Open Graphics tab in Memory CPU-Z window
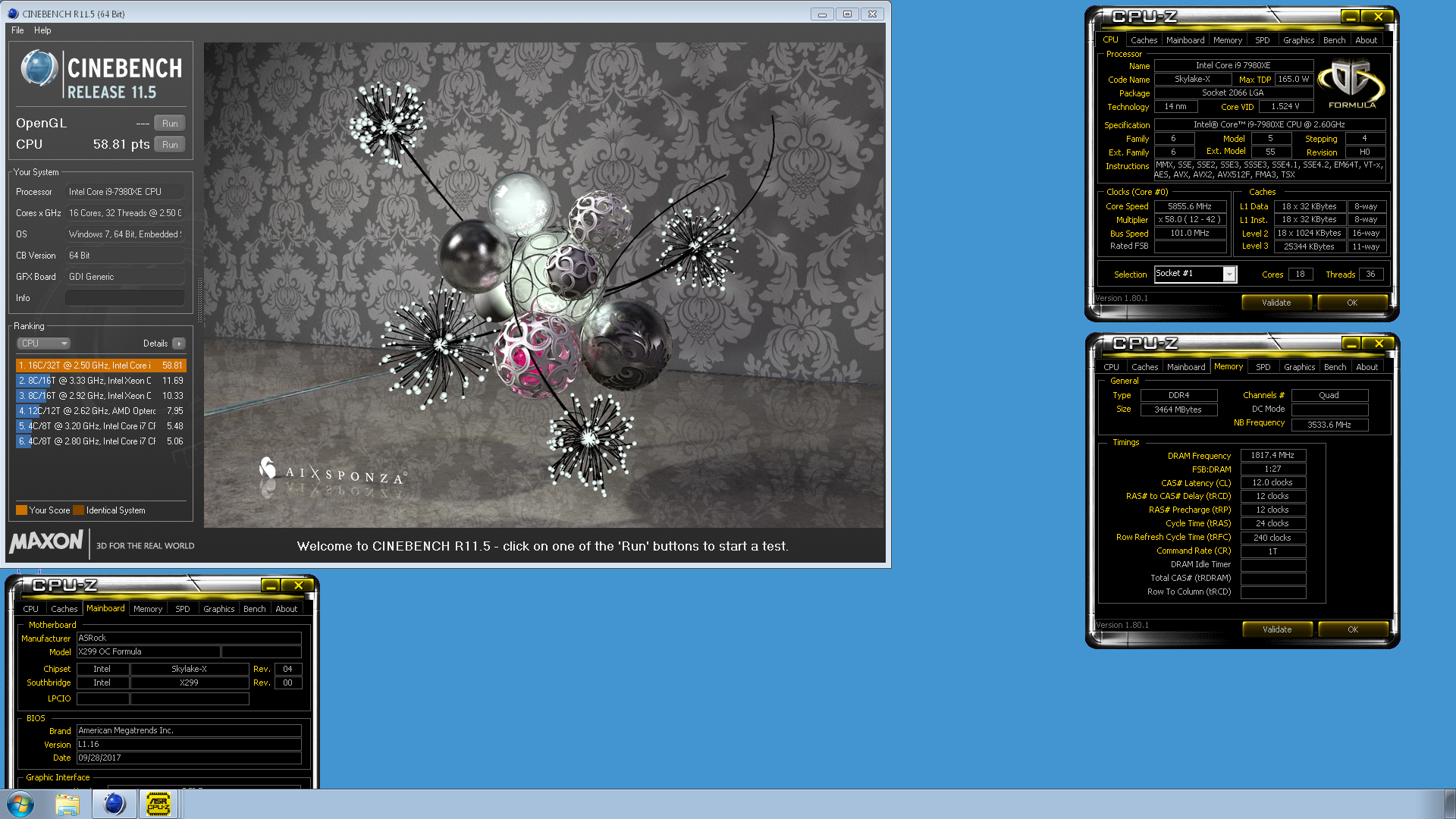The image size is (1456, 819). 1300,367
